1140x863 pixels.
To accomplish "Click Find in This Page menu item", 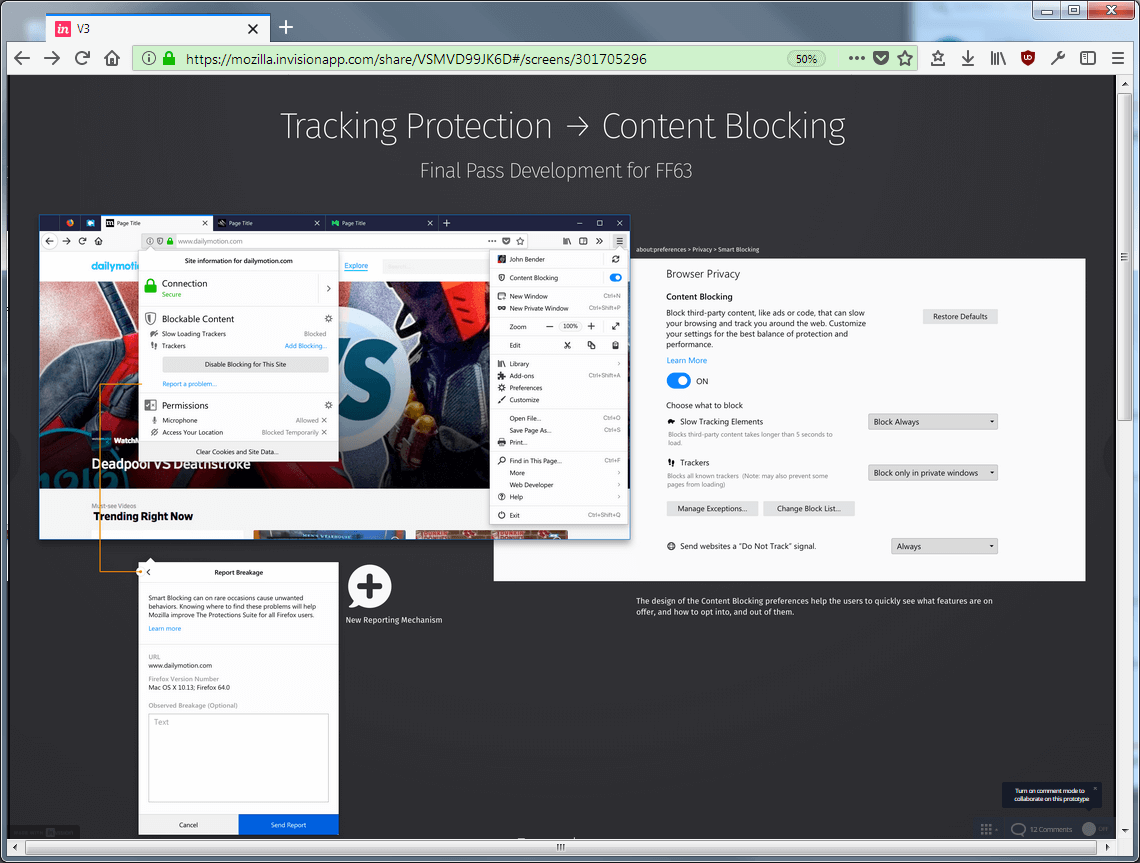I will tap(559, 460).
